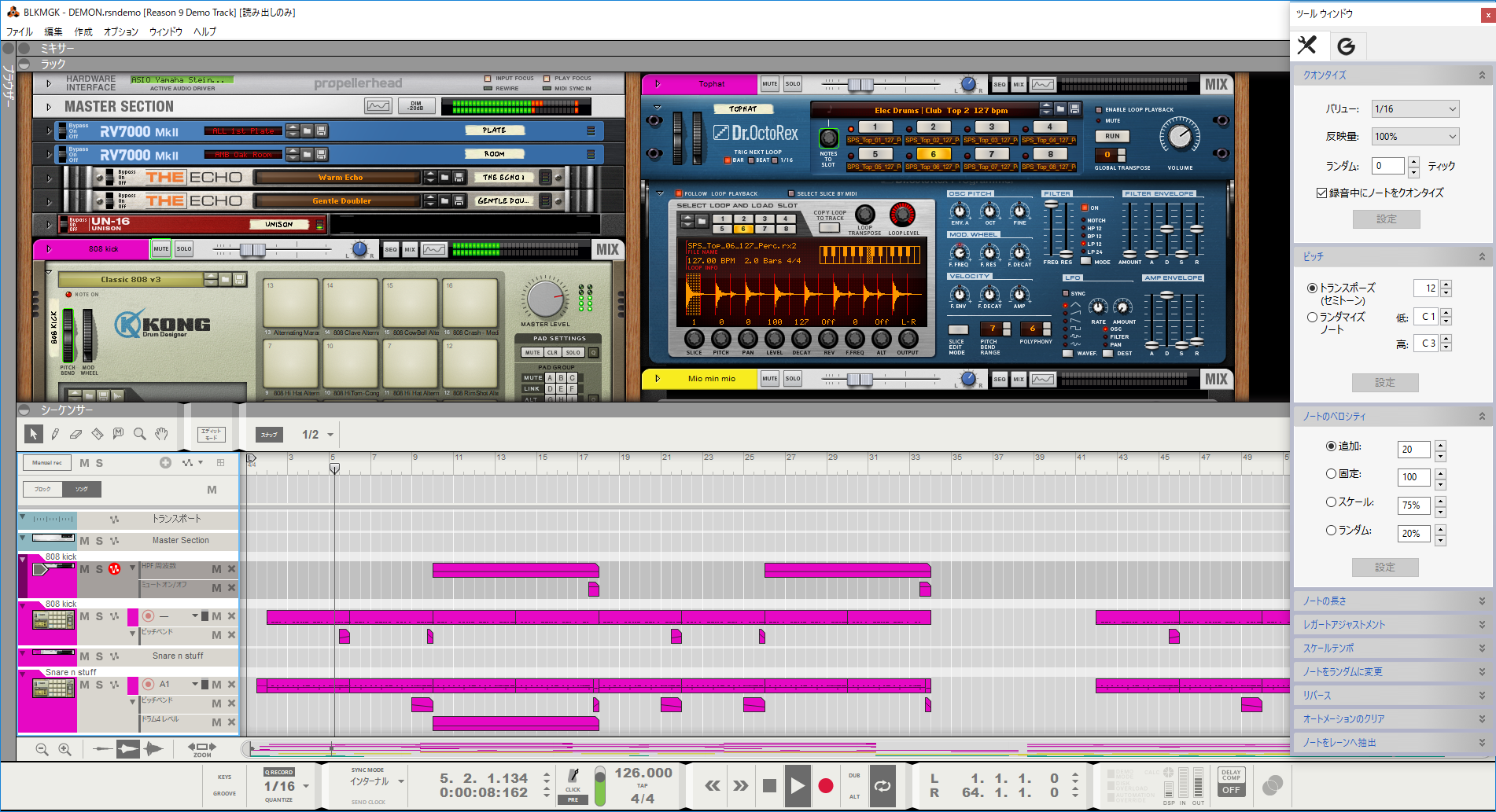Image resolution: width=1496 pixels, height=812 pixels.
Task: Click the Song view button in track list
Action: 82,489
